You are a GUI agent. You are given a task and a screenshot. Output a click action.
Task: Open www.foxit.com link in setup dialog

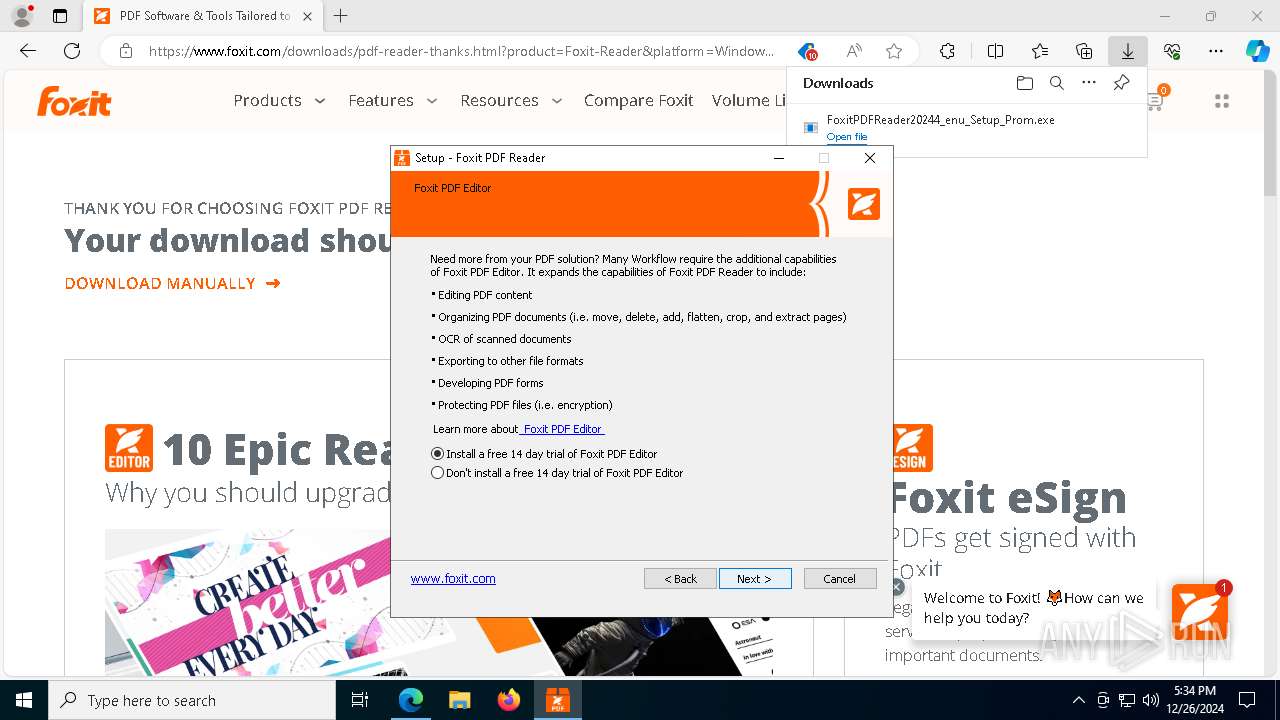point(453,578)
